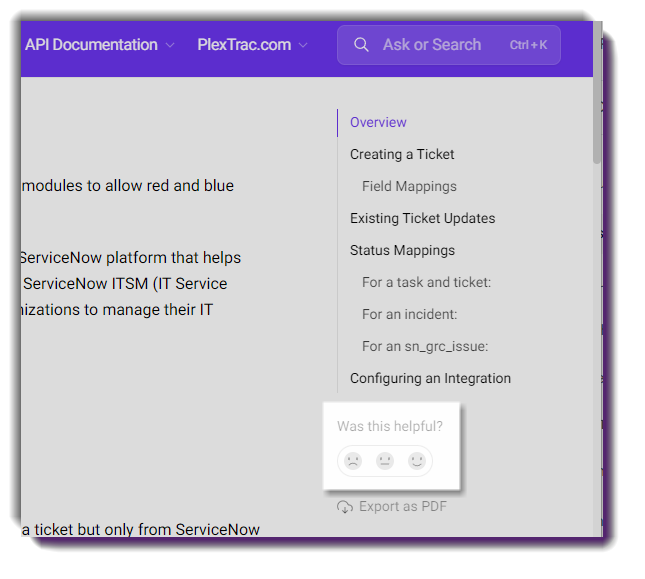
Task: Click Export as PDF link
Action: [392, 507]
